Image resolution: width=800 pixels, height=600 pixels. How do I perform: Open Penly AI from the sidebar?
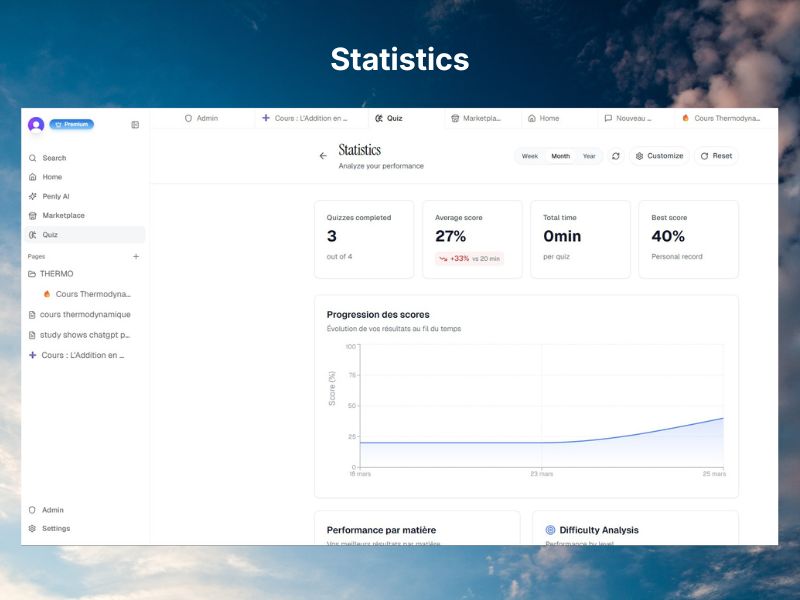pyautogui.click(x=55, y=196)
